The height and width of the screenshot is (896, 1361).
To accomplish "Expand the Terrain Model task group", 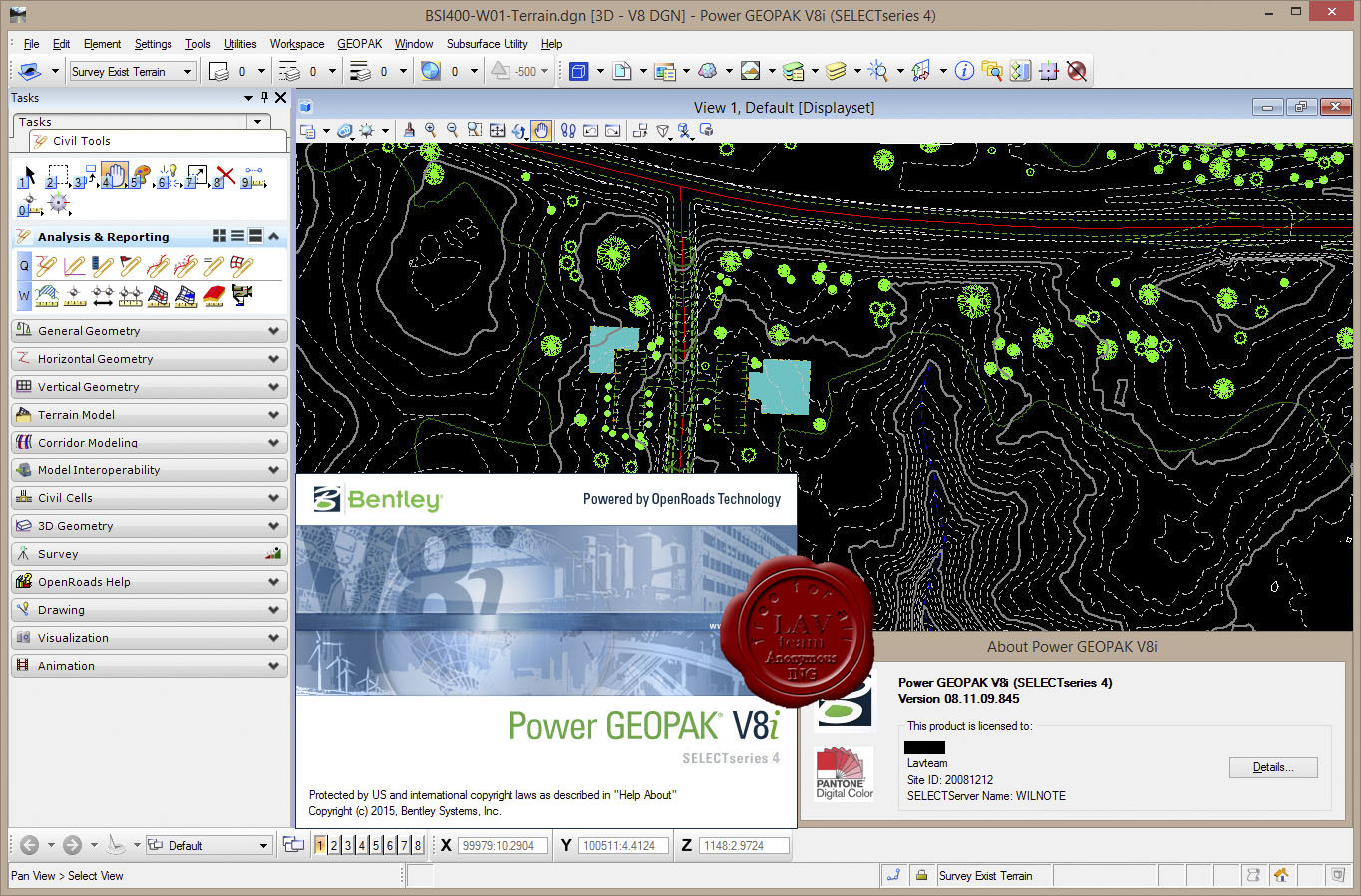I will [150, 415].
